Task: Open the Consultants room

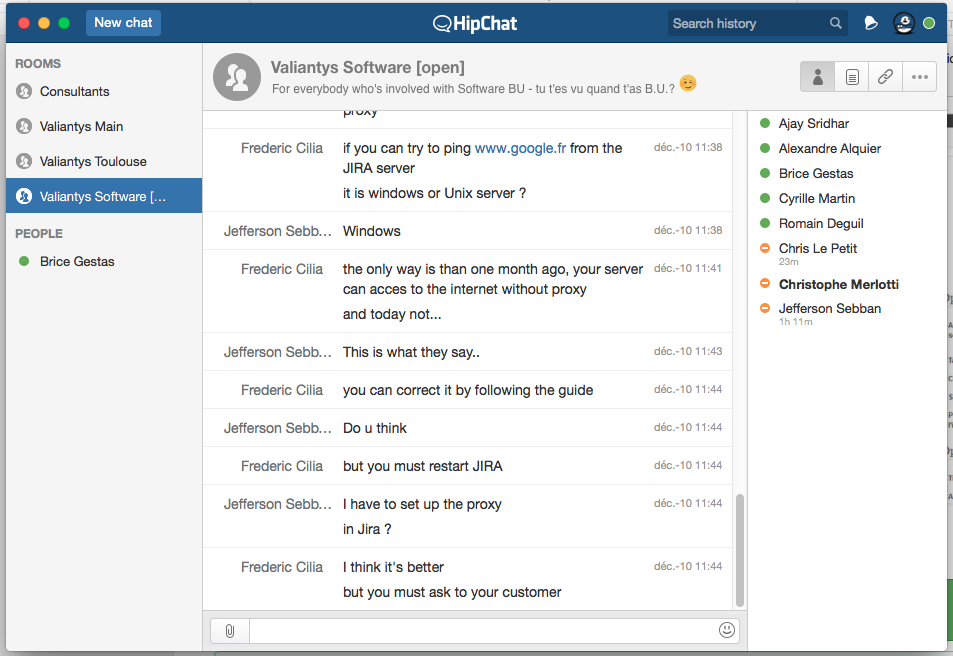Action: 104,92
